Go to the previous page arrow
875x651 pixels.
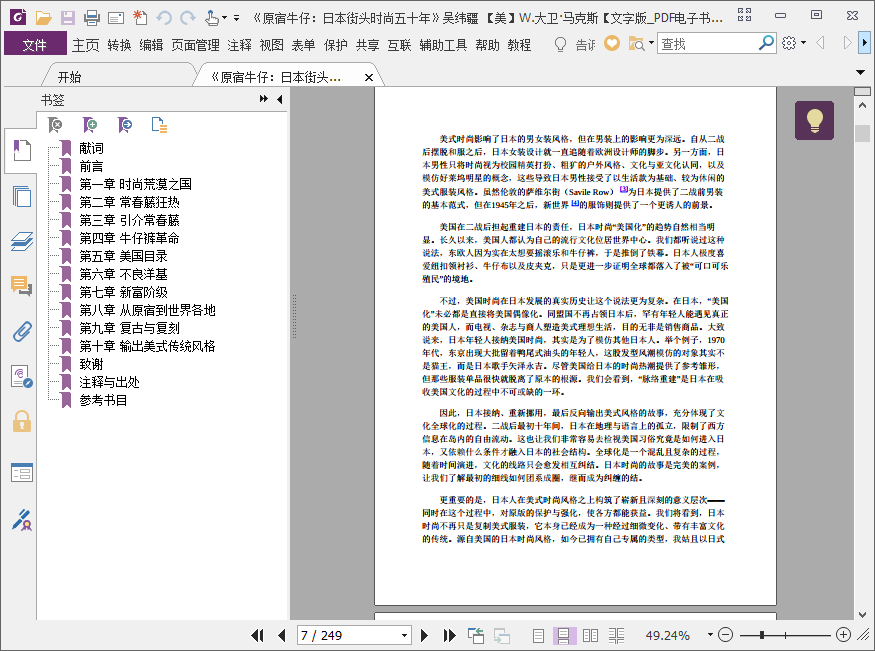click(281, 635)
